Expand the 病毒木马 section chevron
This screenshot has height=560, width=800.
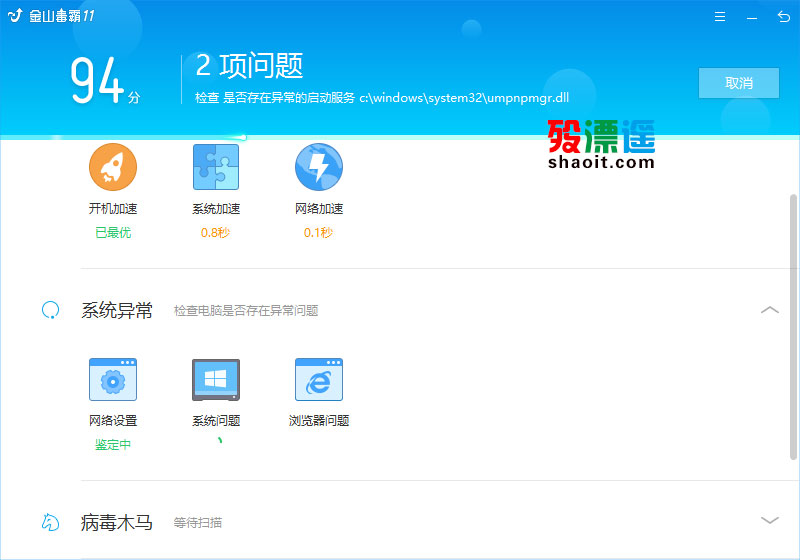(x=770, y=520)
